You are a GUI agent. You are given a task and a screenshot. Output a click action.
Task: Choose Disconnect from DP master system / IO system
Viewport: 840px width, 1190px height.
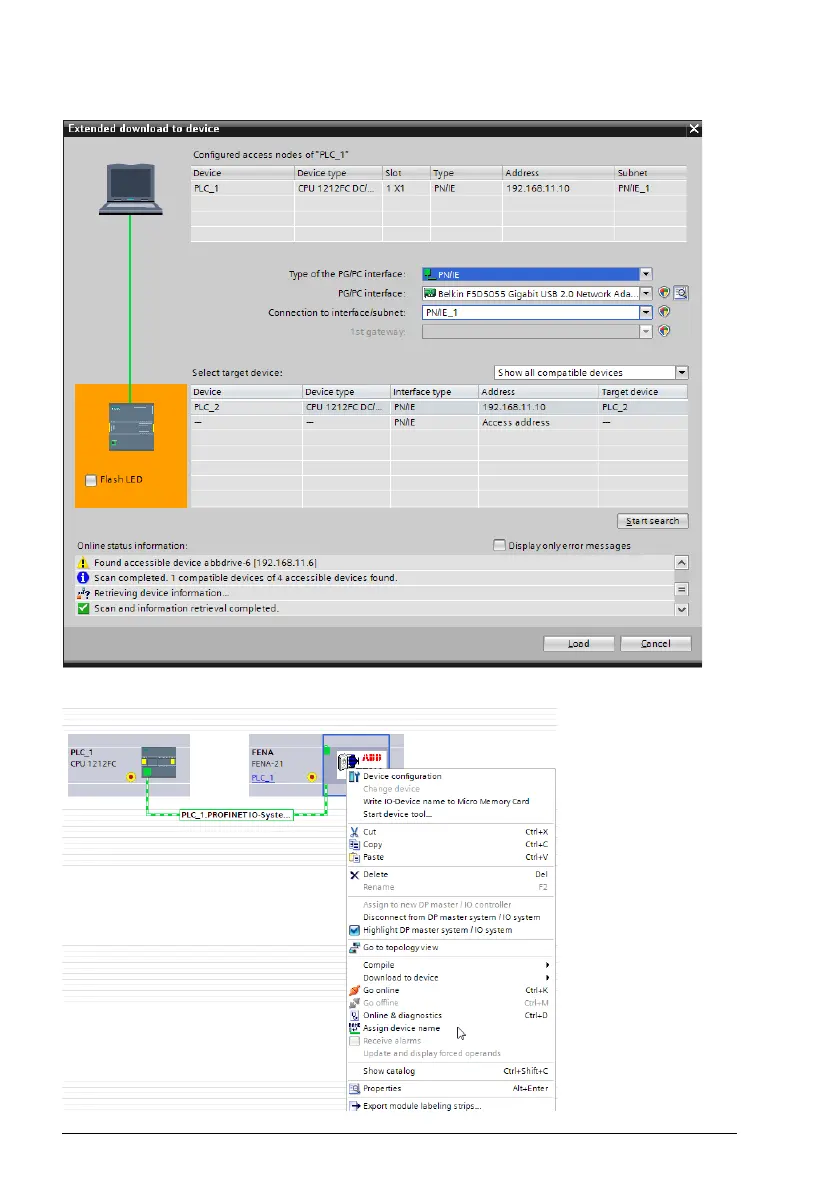tap(451, 918)
